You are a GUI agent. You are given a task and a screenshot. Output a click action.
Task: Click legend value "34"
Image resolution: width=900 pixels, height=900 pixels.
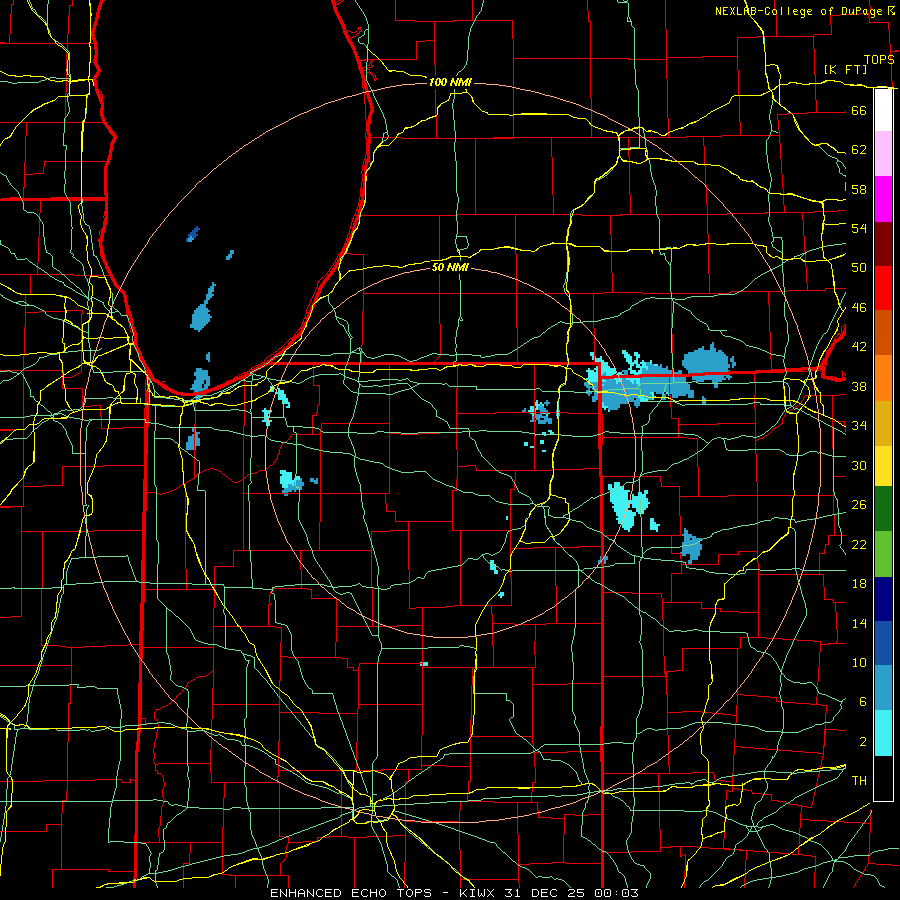coord(859,426)
